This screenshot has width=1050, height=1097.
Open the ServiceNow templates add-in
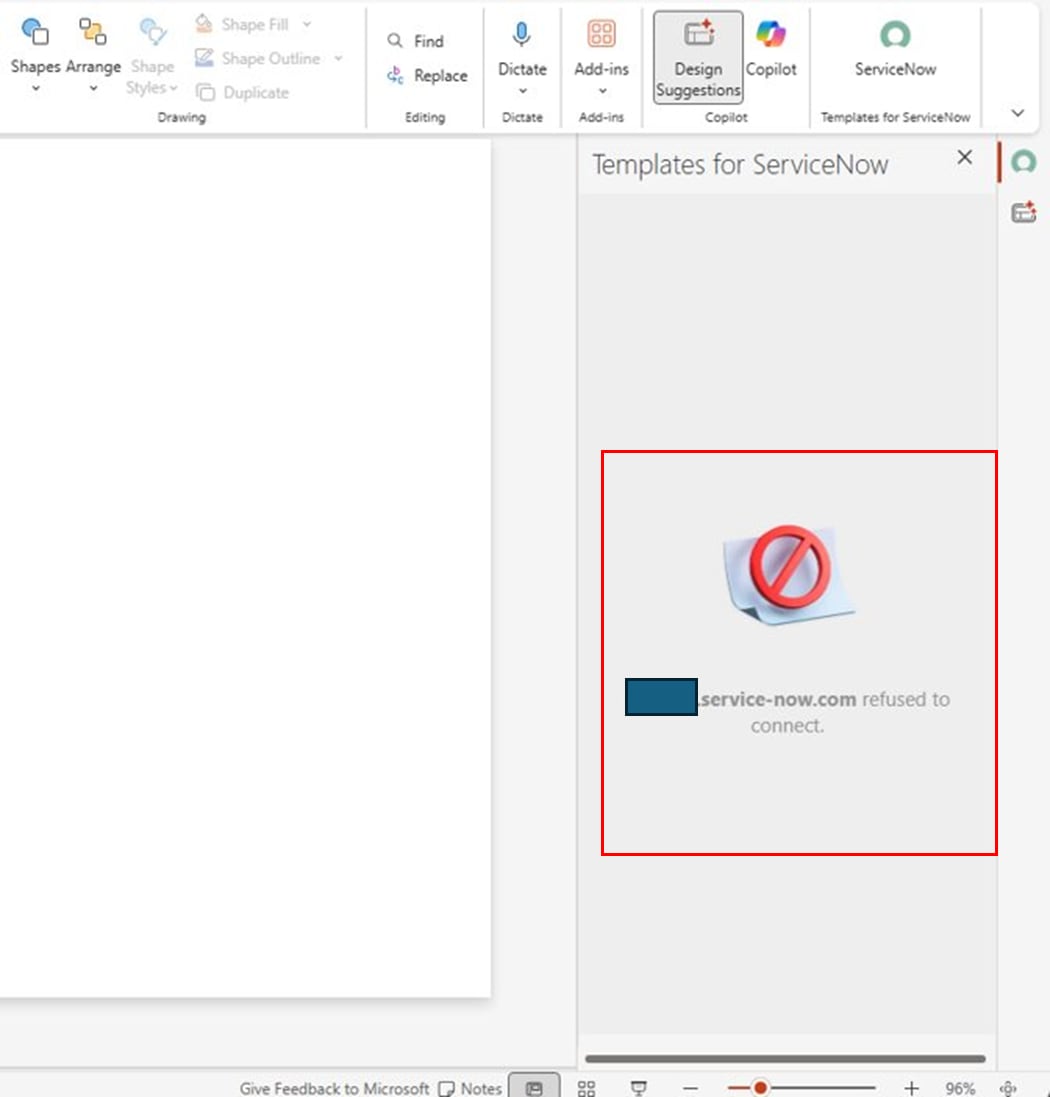pyautogui.click(x=895, y=50)
